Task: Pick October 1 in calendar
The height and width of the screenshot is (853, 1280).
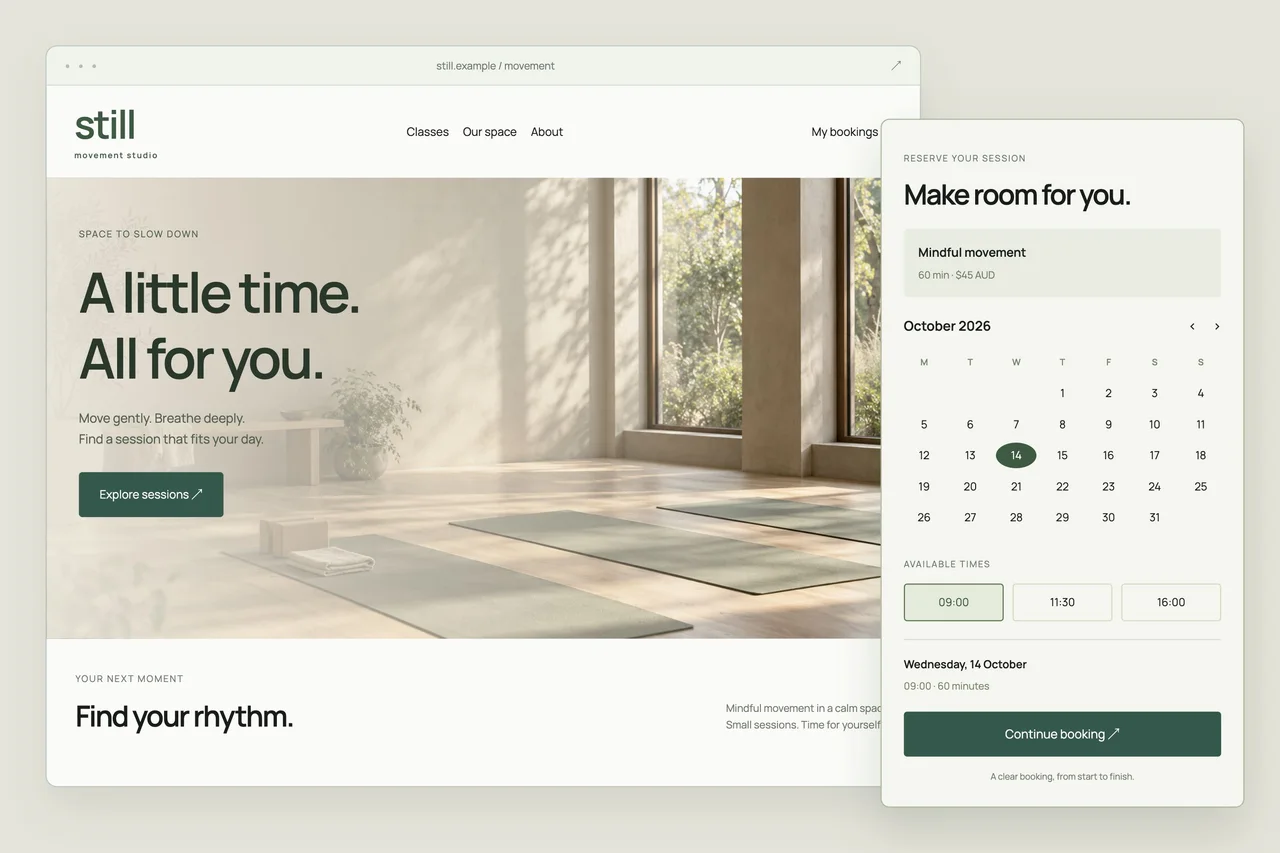Action: [x=1062, y=394]
